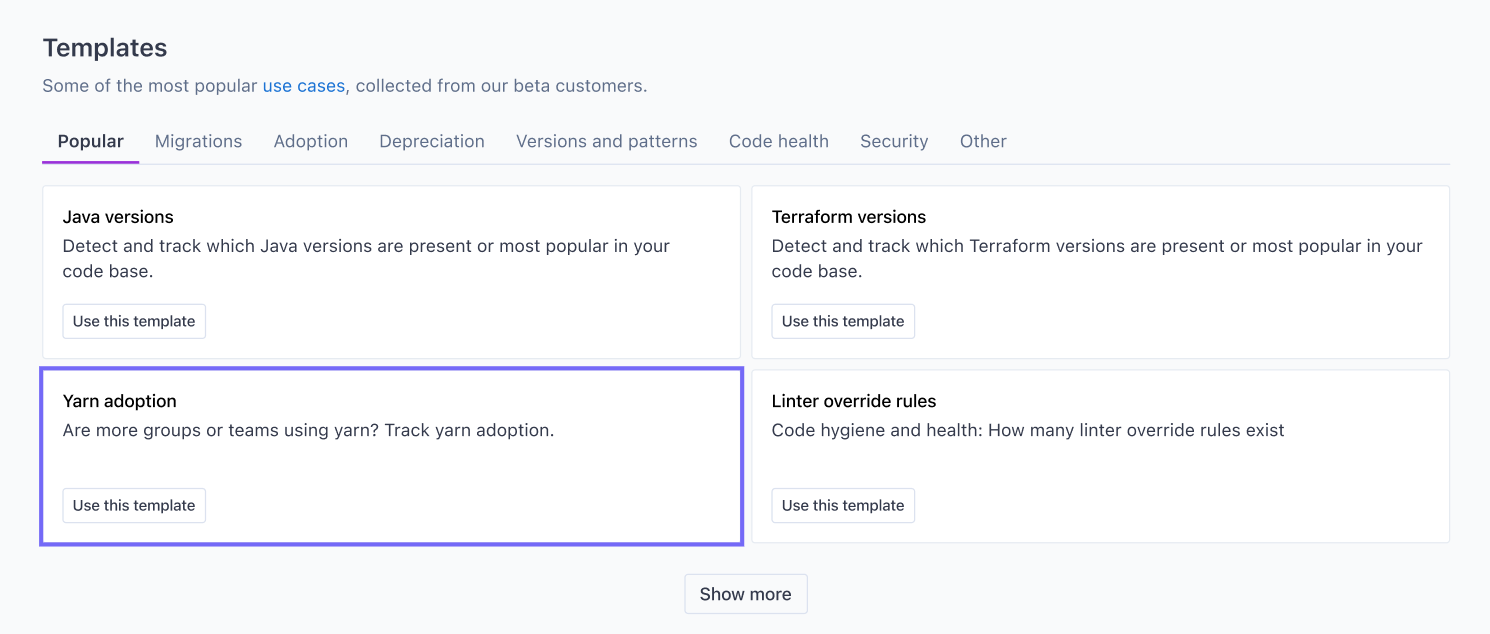Switch to the Popular tab

click(90, 141)
